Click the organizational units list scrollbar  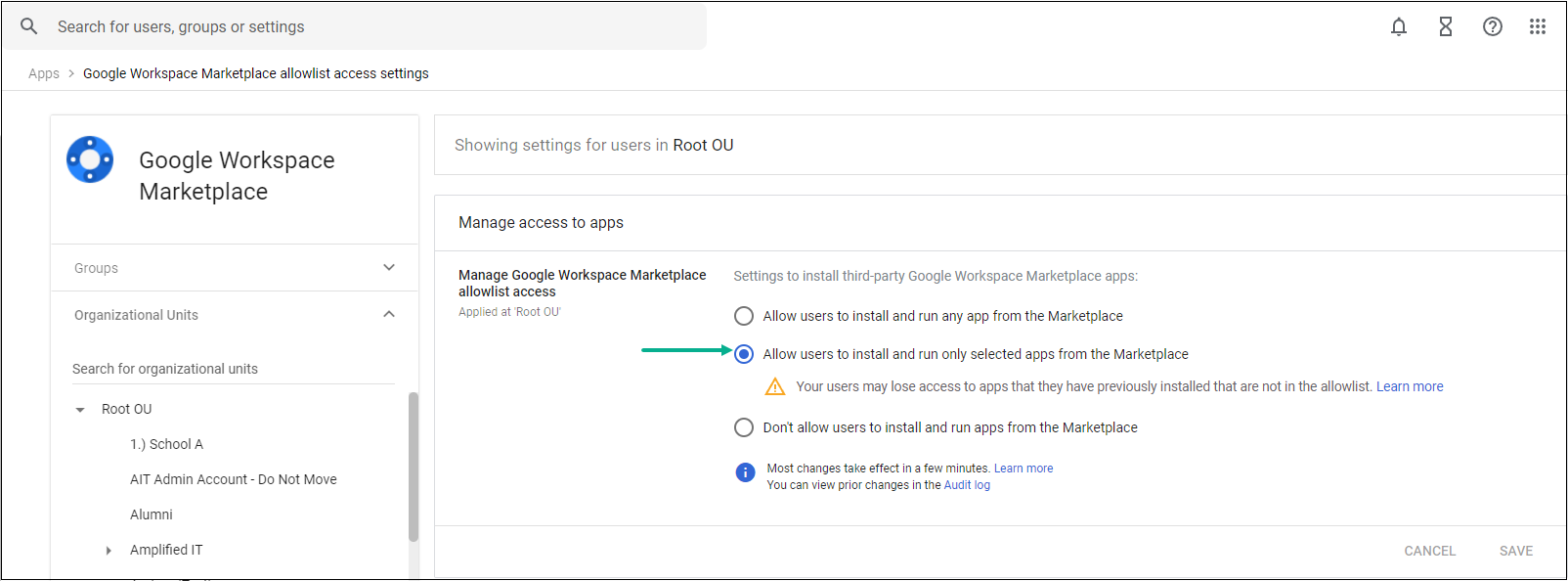tap(414, 467)
